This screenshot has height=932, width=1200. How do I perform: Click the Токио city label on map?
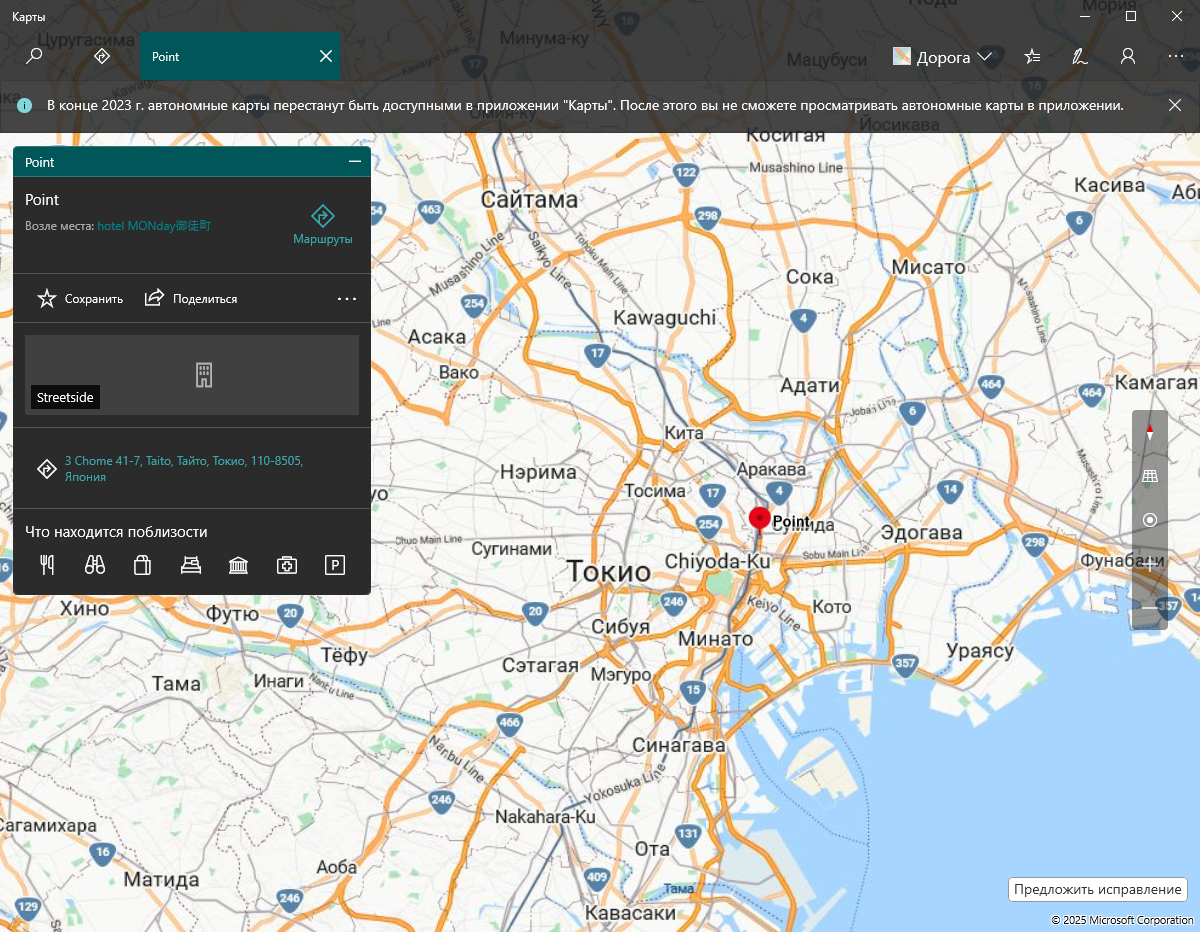tap(608, 571)
